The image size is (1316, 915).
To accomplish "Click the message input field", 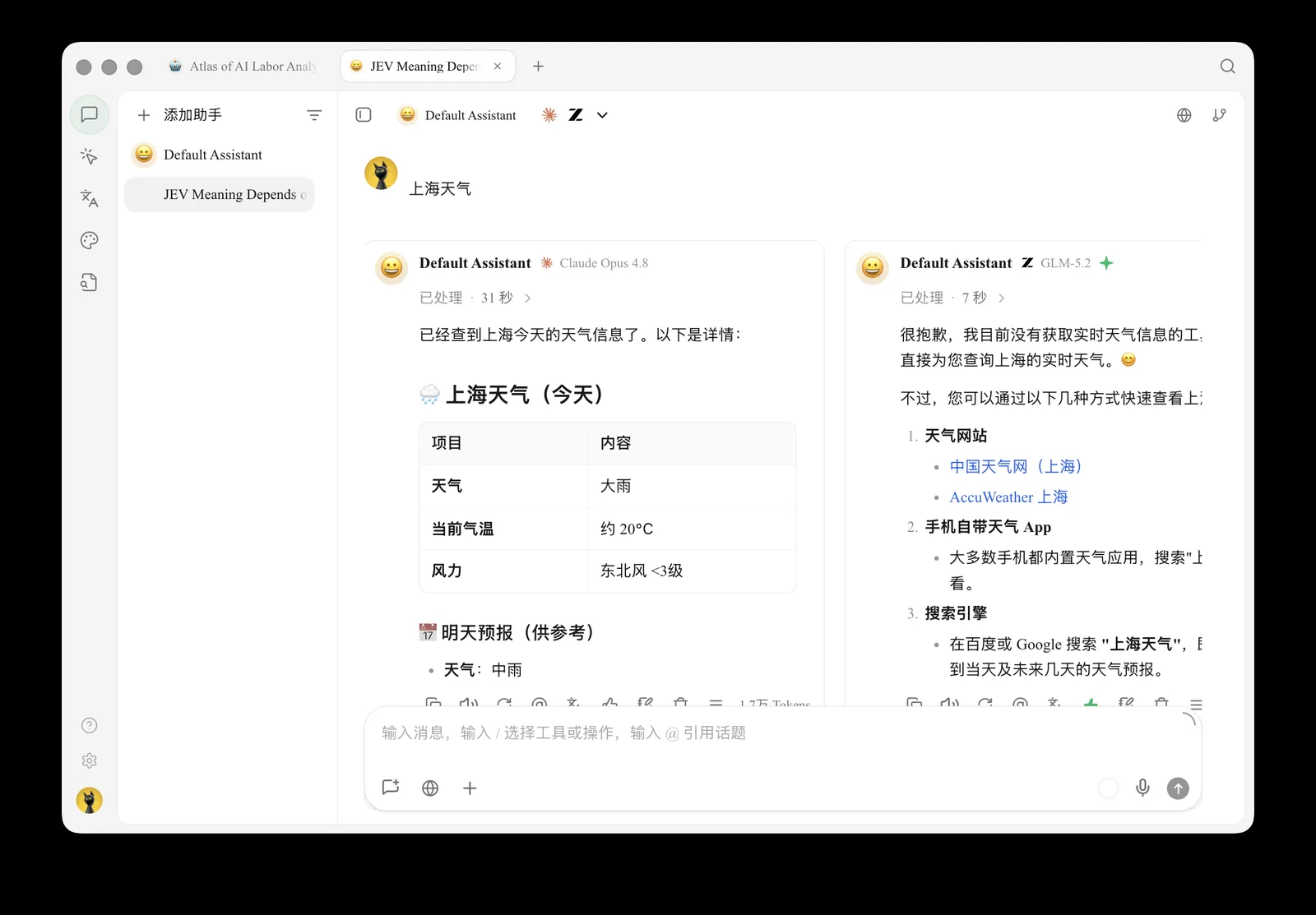I will pyautogui.click(x=781, y=733).
